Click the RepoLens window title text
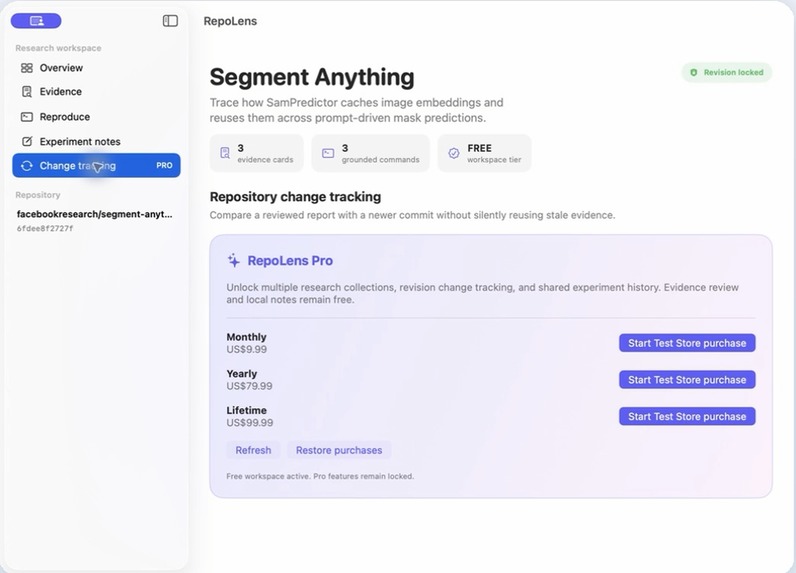Screen dimensions: 796x573 230,21
